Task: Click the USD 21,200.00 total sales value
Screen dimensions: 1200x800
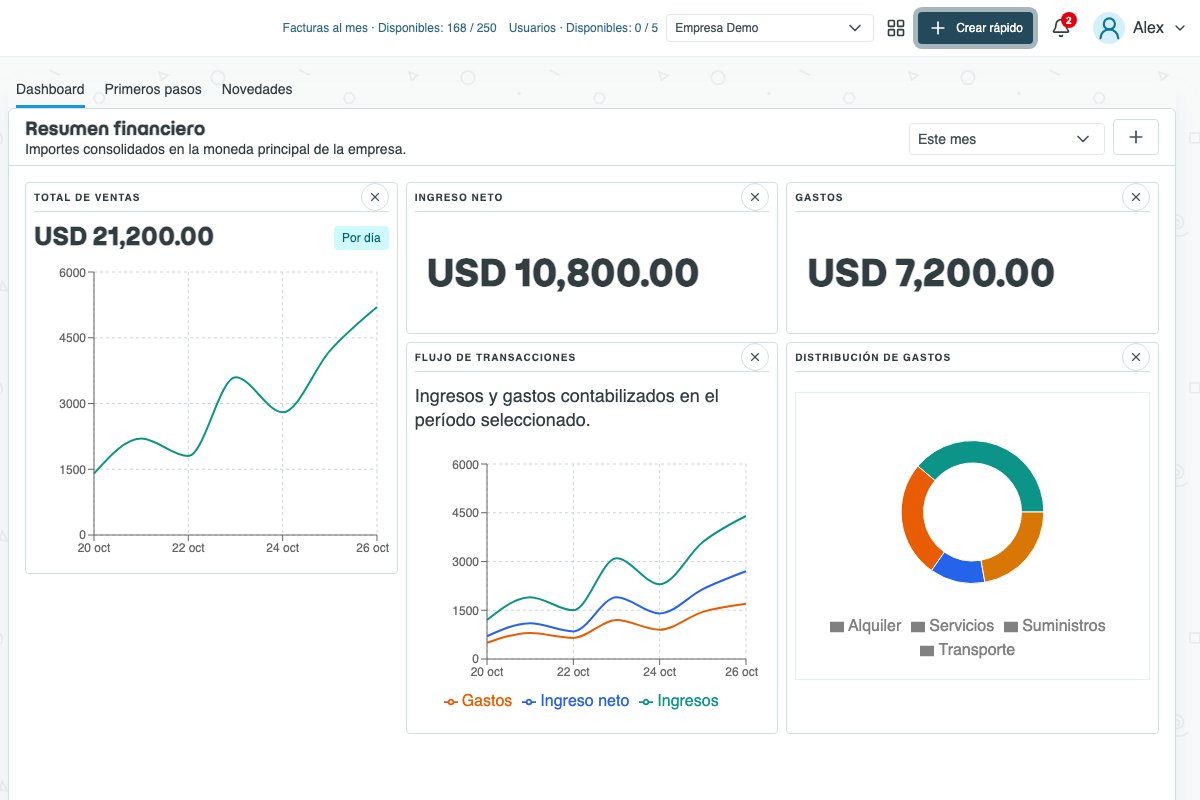Action: [124, 237]
